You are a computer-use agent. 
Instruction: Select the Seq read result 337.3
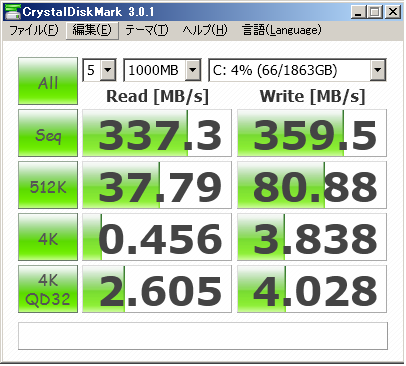(157, 133)
